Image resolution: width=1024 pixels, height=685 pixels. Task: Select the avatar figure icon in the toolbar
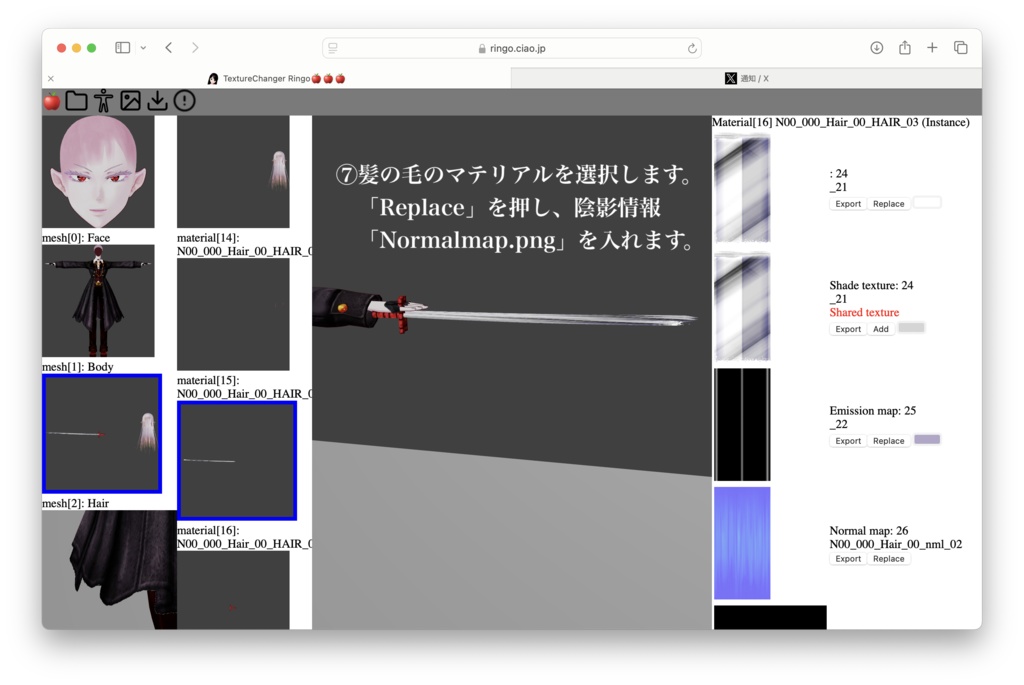click(x=103, y=100)
